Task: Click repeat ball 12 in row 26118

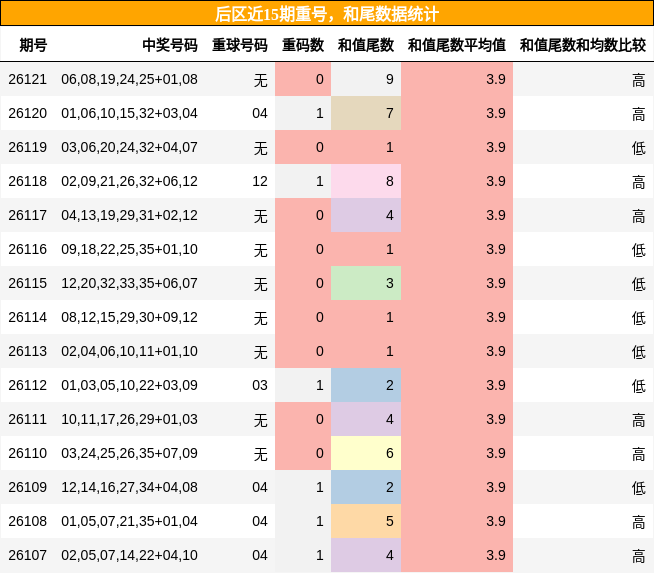Action: (x=260, y=181)
